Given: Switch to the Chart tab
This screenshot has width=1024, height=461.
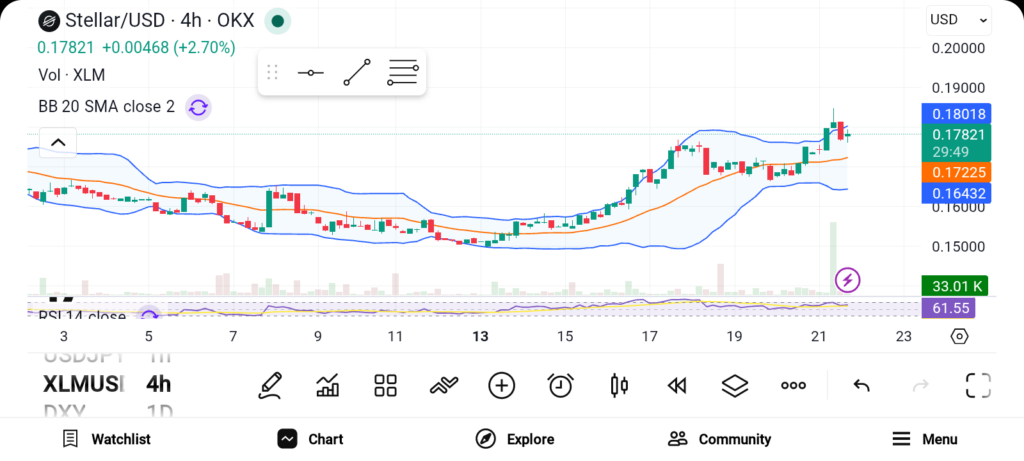Looking at the screenshot, I should point(310,439).
